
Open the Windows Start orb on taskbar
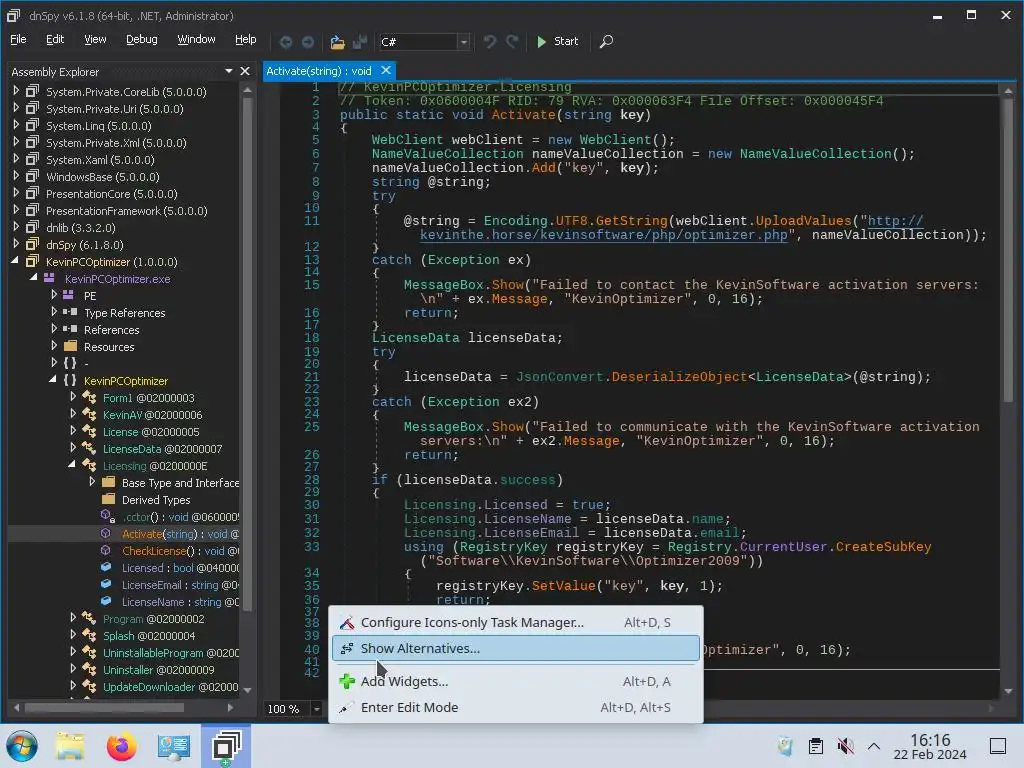coord(22,746)
